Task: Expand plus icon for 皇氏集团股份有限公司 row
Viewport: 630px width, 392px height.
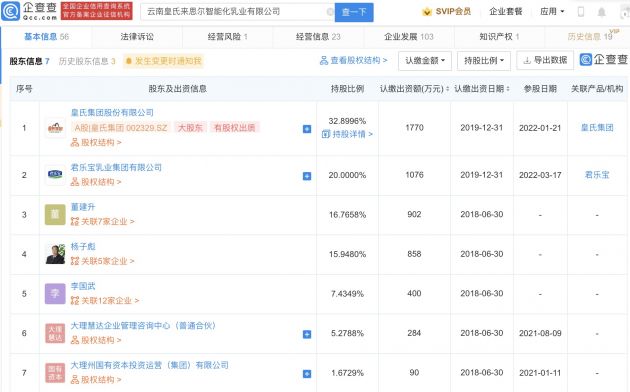Action: click(307, 129)
